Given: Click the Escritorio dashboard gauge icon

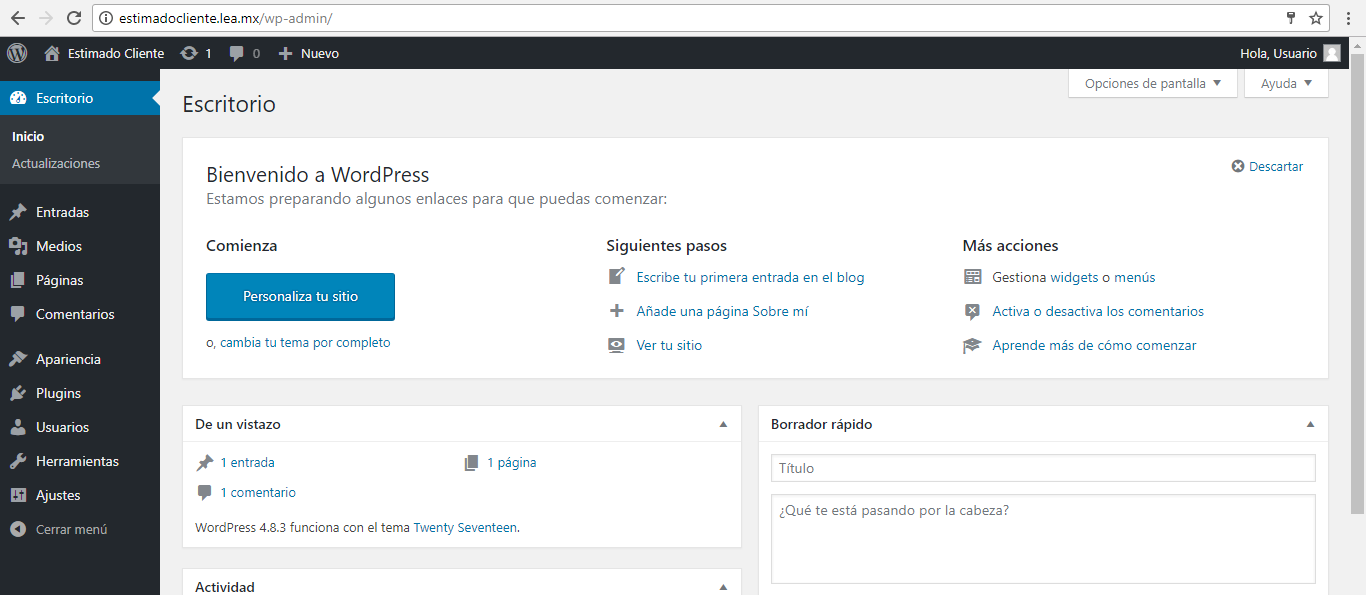Looking at the screenshot, I should [x=17, y=98].
